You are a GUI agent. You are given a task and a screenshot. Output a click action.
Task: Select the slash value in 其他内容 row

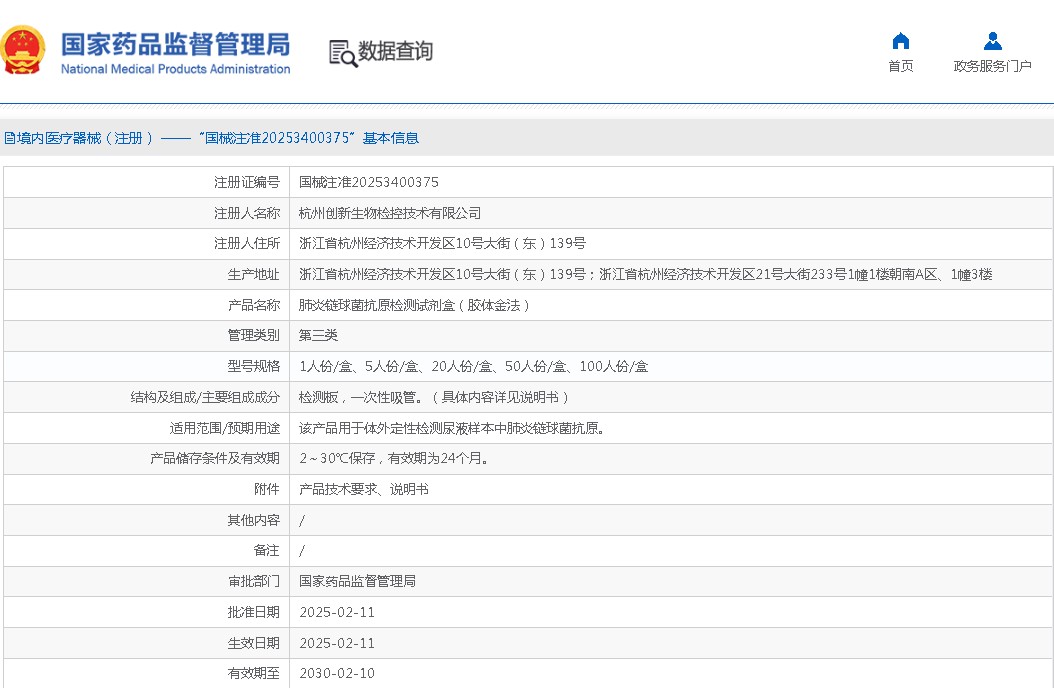302,520
